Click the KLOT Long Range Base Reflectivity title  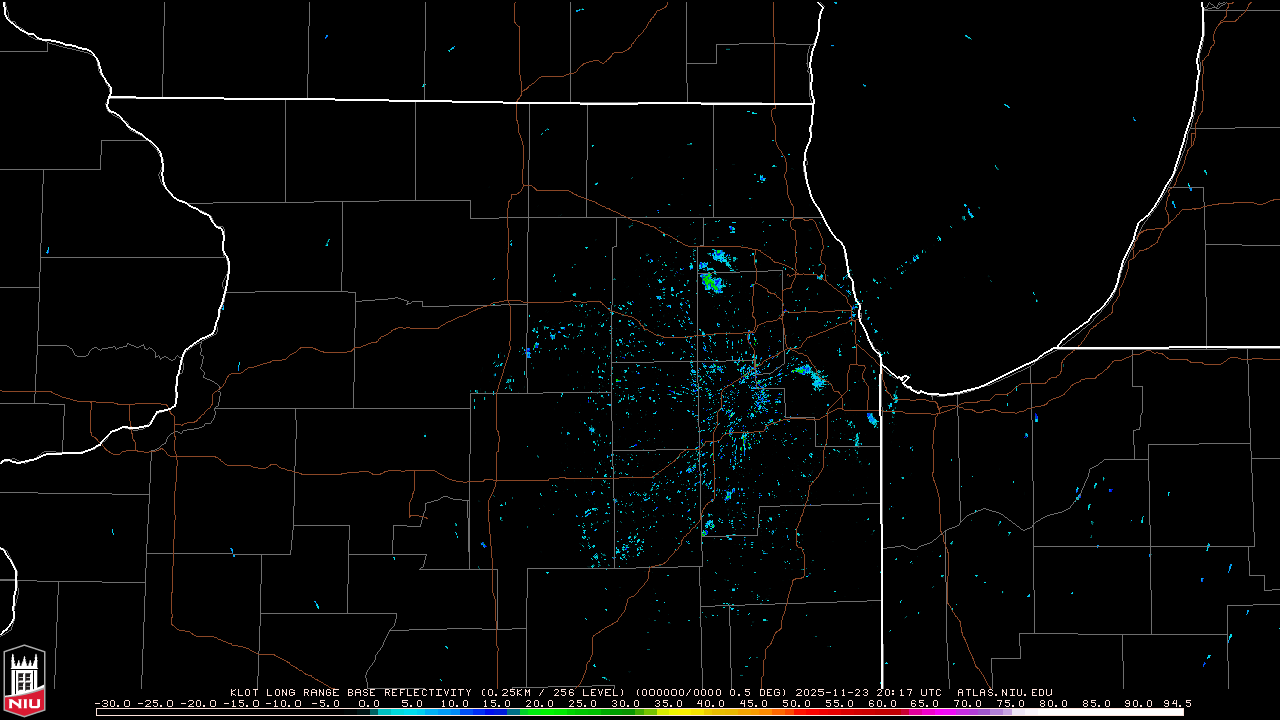click(x=350, y=692)
